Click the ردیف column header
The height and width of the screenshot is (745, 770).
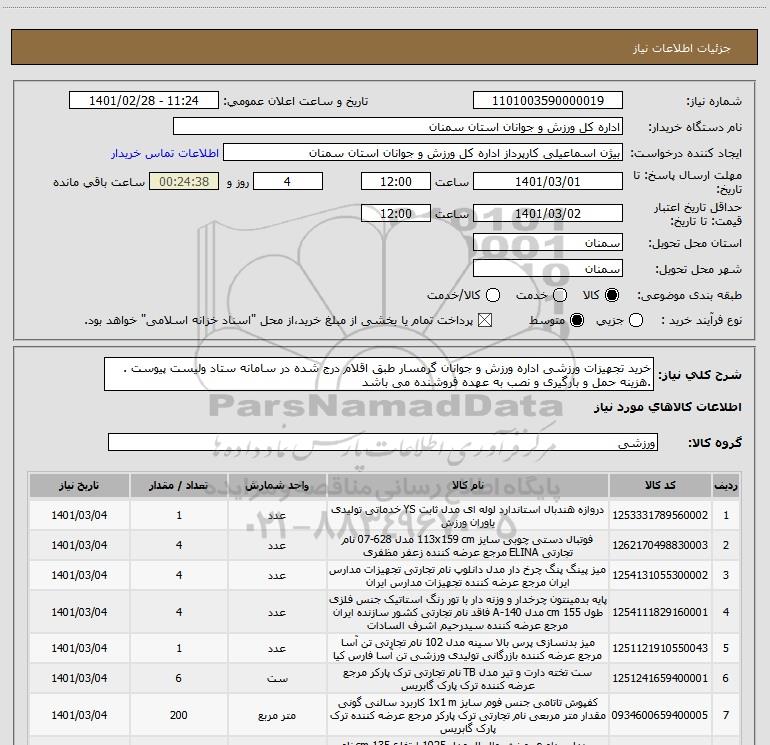pyautogui.click(x=725, y=485)
